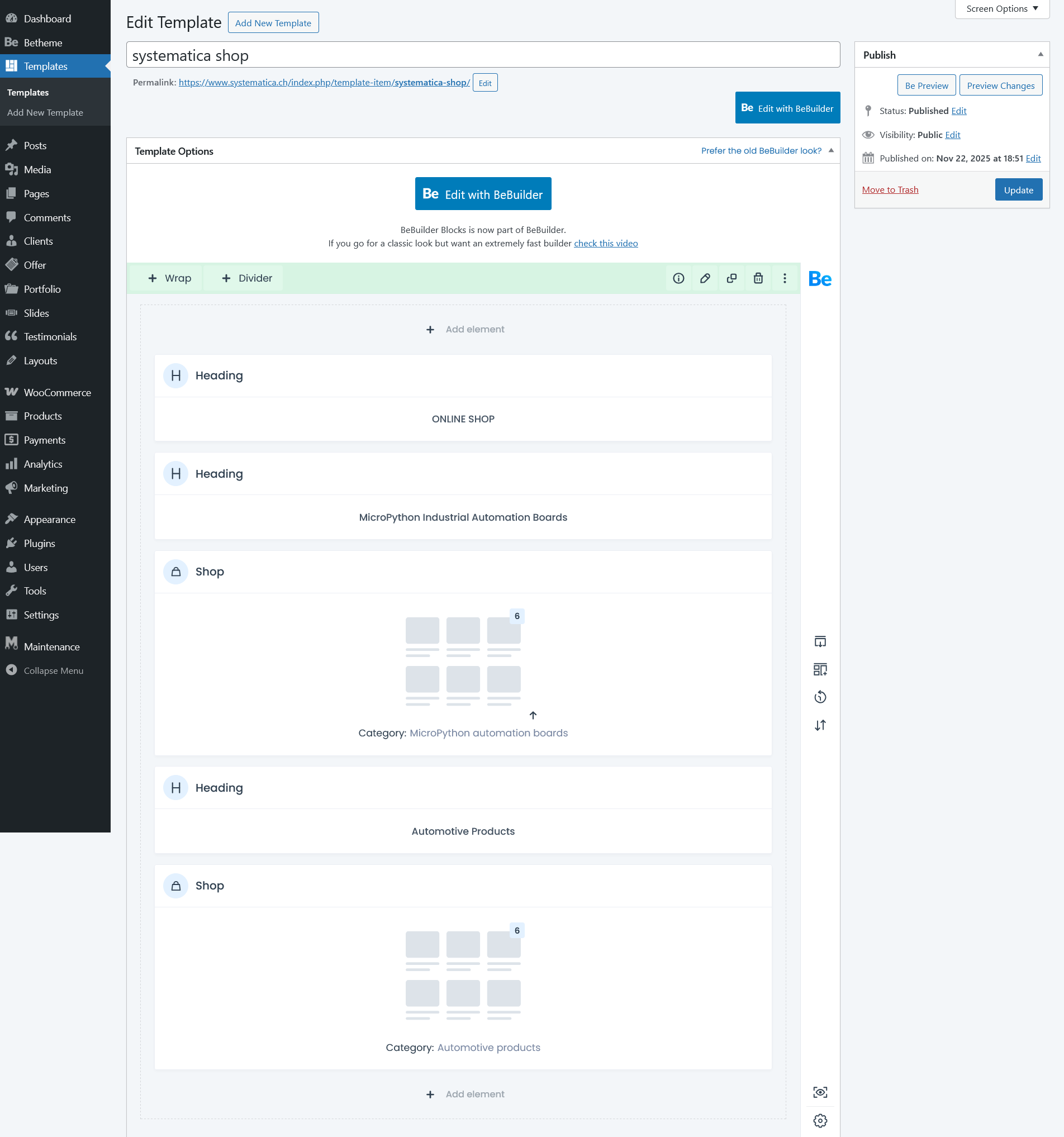The image size is (1064, 1137).
Task: Open the history revisions clock icon
Action: pos(820,697)
